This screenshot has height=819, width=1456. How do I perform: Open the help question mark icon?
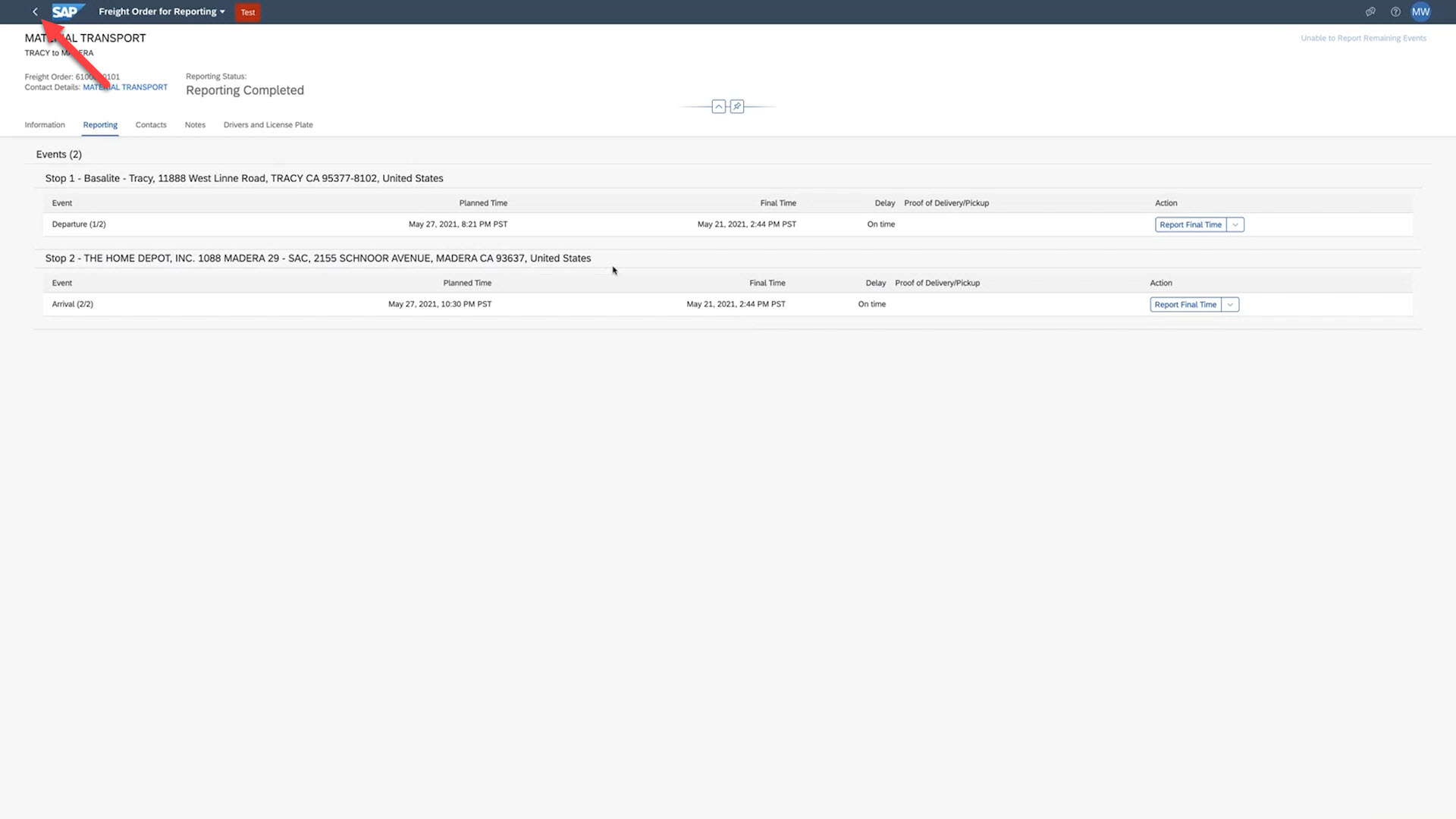coord(1395,12)
